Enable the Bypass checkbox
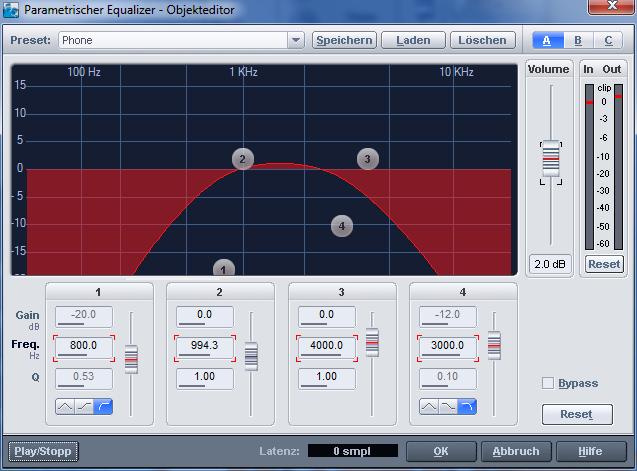This screenshot has height=471, width=637. 548,383
